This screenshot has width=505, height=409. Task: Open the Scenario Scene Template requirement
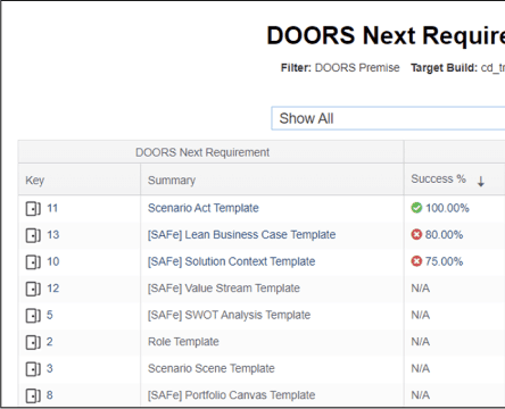point(211,368)
